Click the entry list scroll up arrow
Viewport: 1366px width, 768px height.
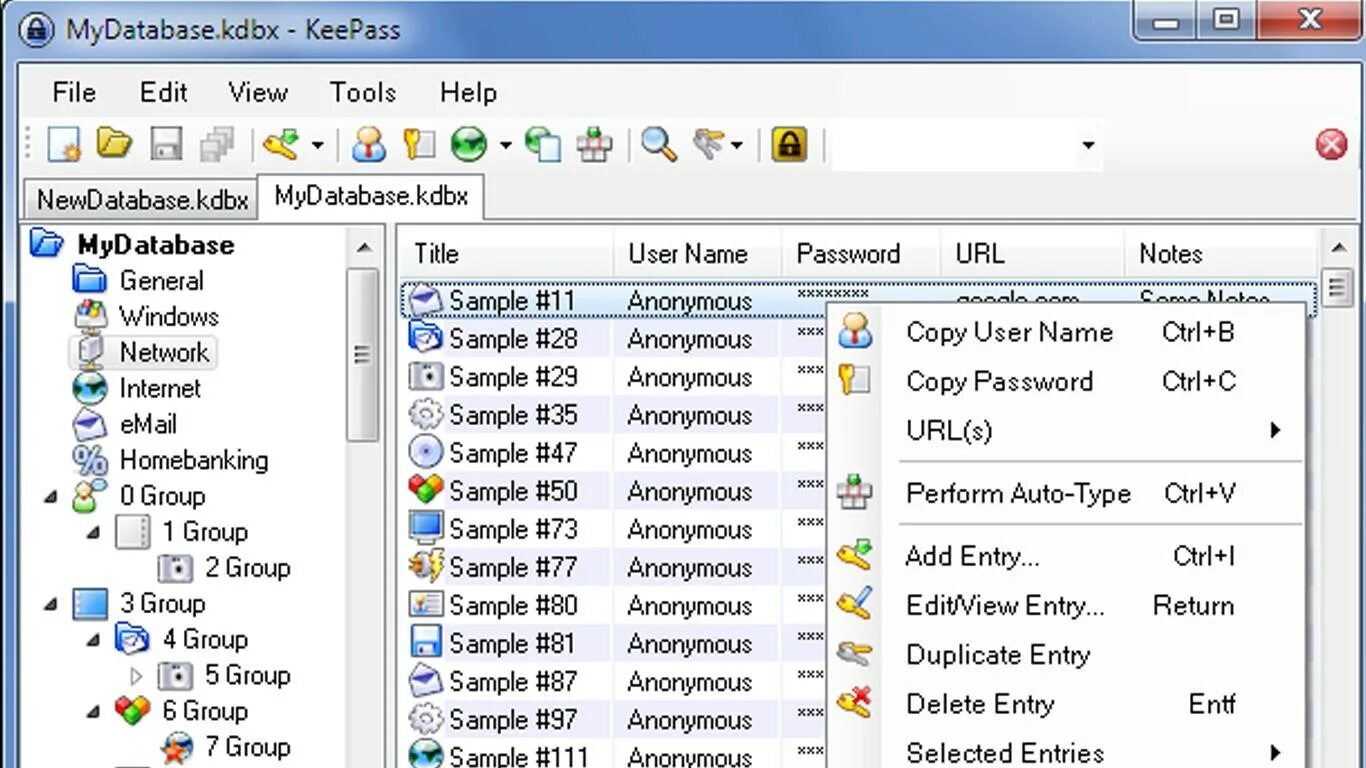pyautogui.click(x=1338, y=247)
